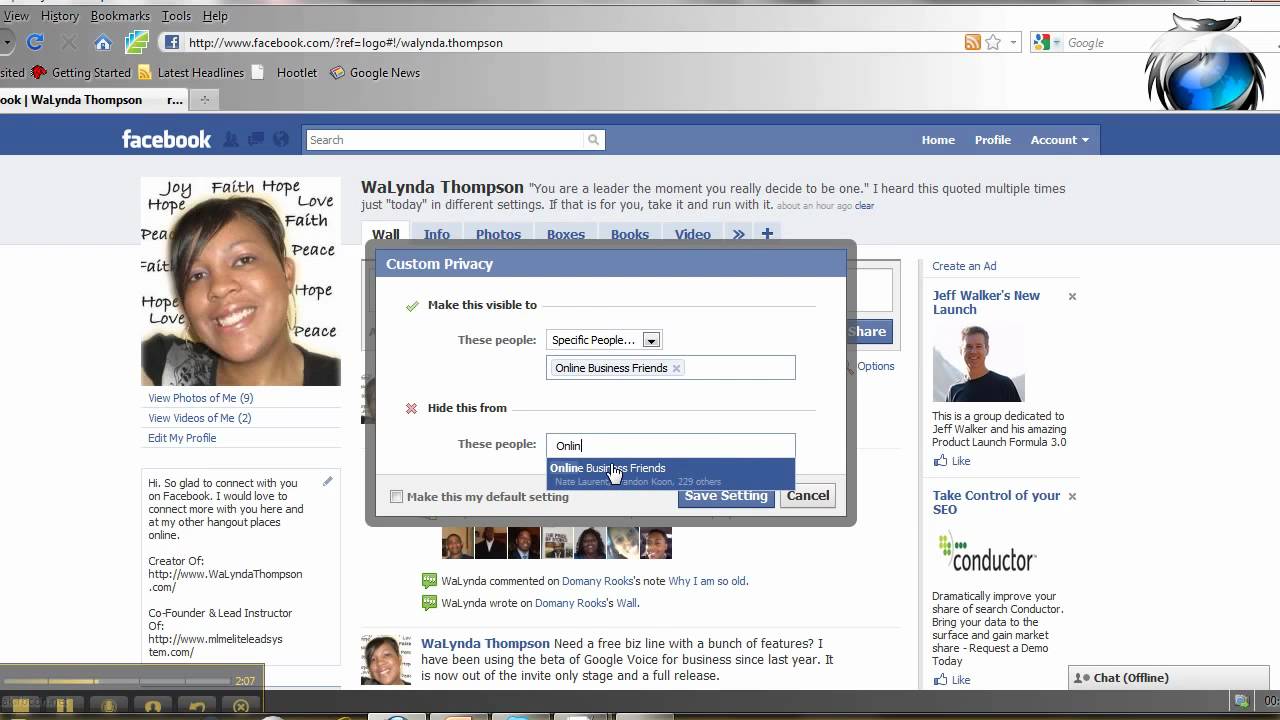Click Save Setting button

726,495
